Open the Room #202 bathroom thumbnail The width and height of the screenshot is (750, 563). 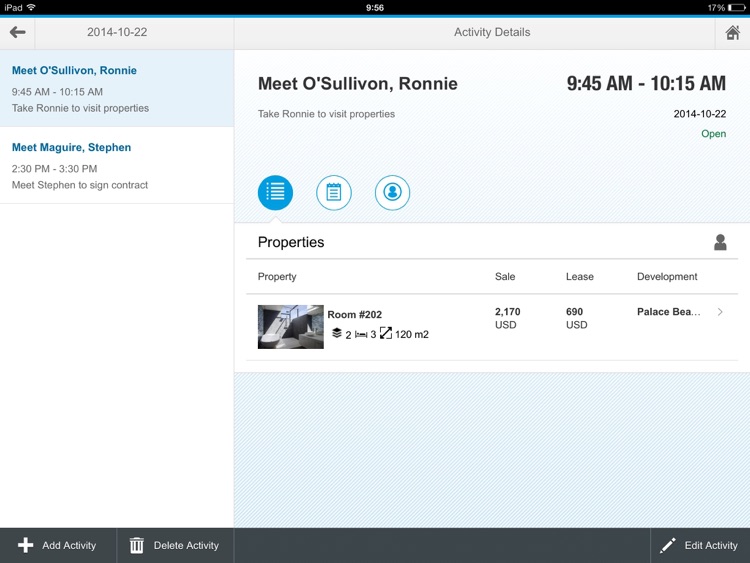tap(290, 327)
